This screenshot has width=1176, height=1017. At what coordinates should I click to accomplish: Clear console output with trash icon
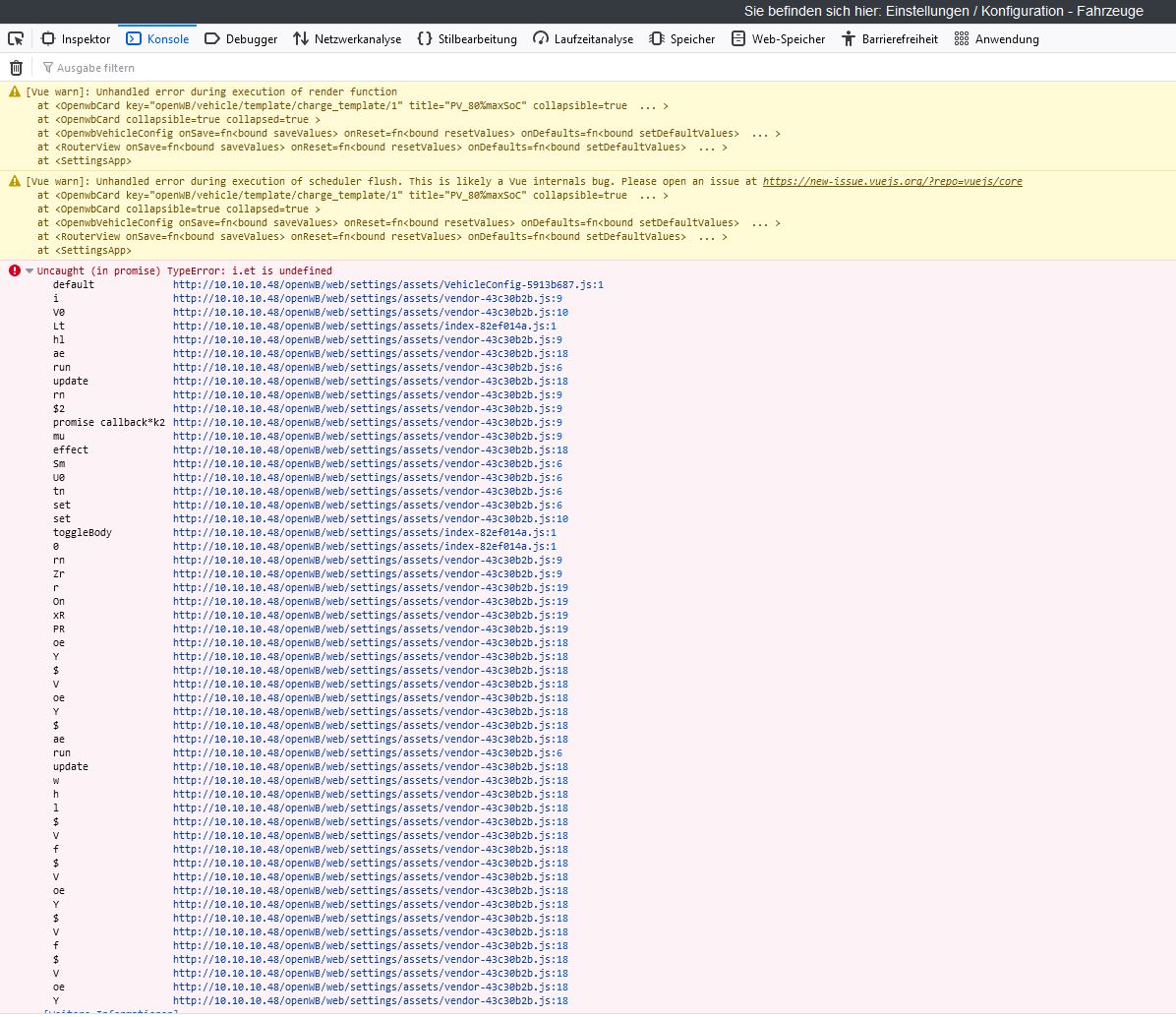(16, 68)
